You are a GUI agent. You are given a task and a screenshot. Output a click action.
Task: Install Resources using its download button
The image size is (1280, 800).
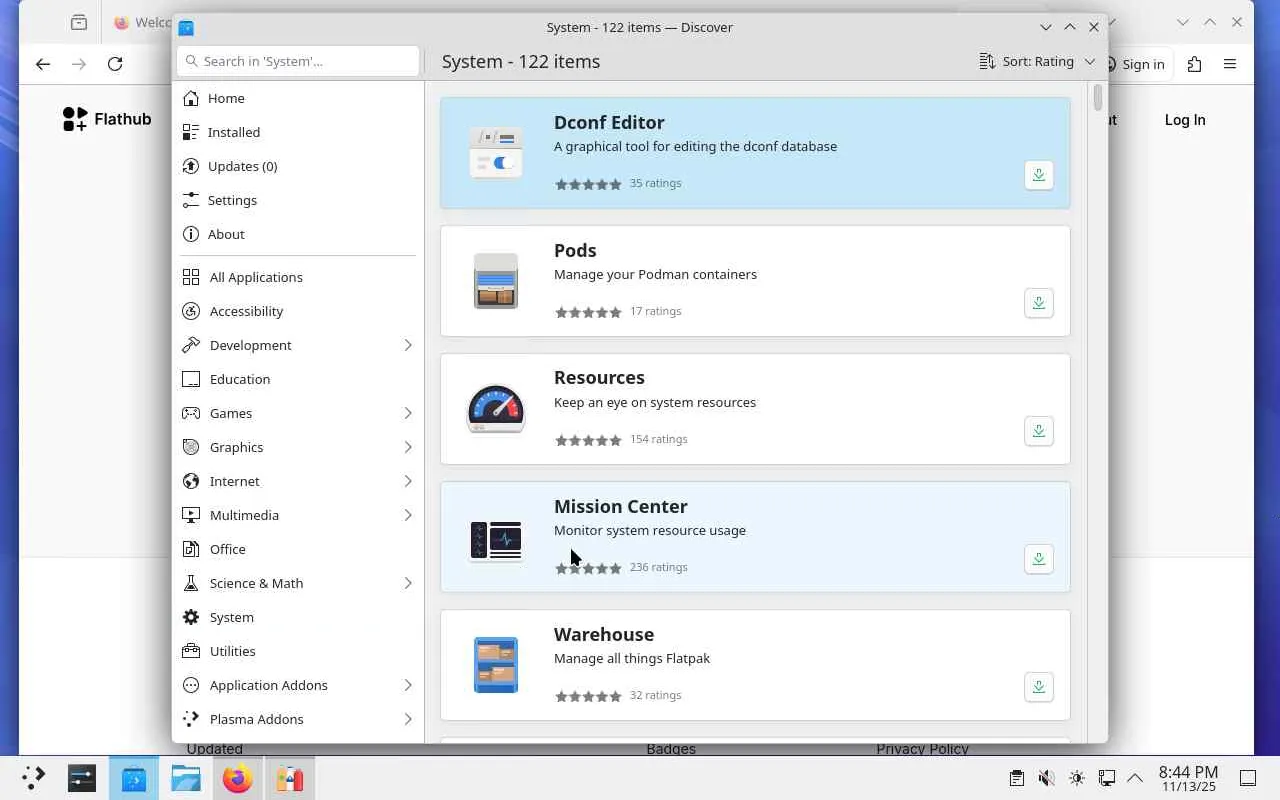(1039, 431)
